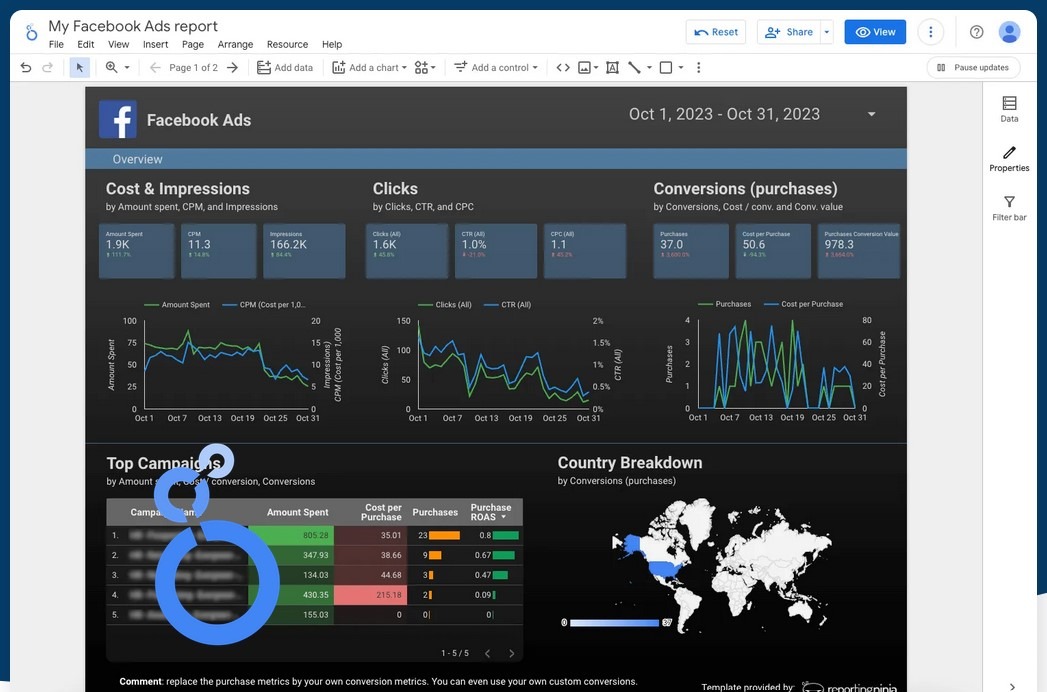The height and width of the screenshot is (692, 1047).
Task: Open the Data panel
Action: pyautogui.click(x=1009, y=110)
